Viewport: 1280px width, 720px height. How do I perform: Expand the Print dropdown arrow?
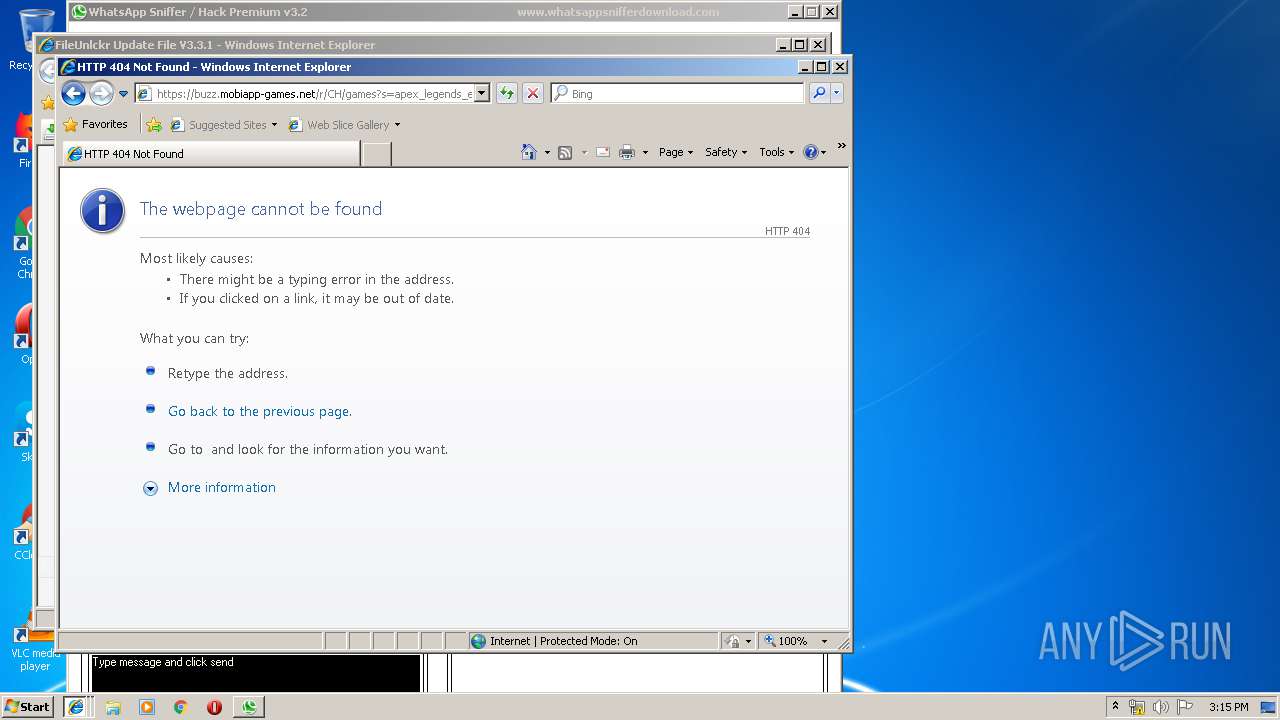[x=645, y=153]
